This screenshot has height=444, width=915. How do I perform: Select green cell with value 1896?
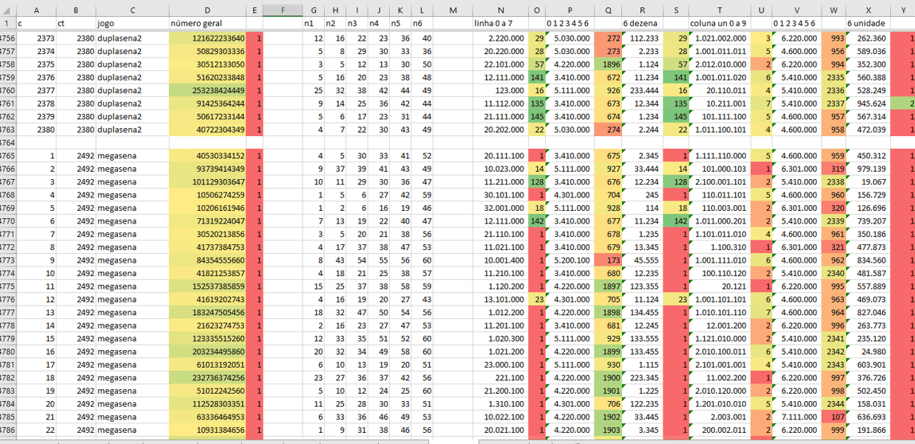click(x=608, y=64)
